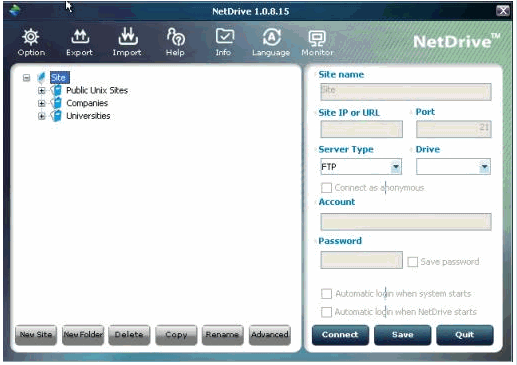Click the Import toolbar icon
Screen dimensions: 517x365
pyautogui.click(x=128, y=37)
